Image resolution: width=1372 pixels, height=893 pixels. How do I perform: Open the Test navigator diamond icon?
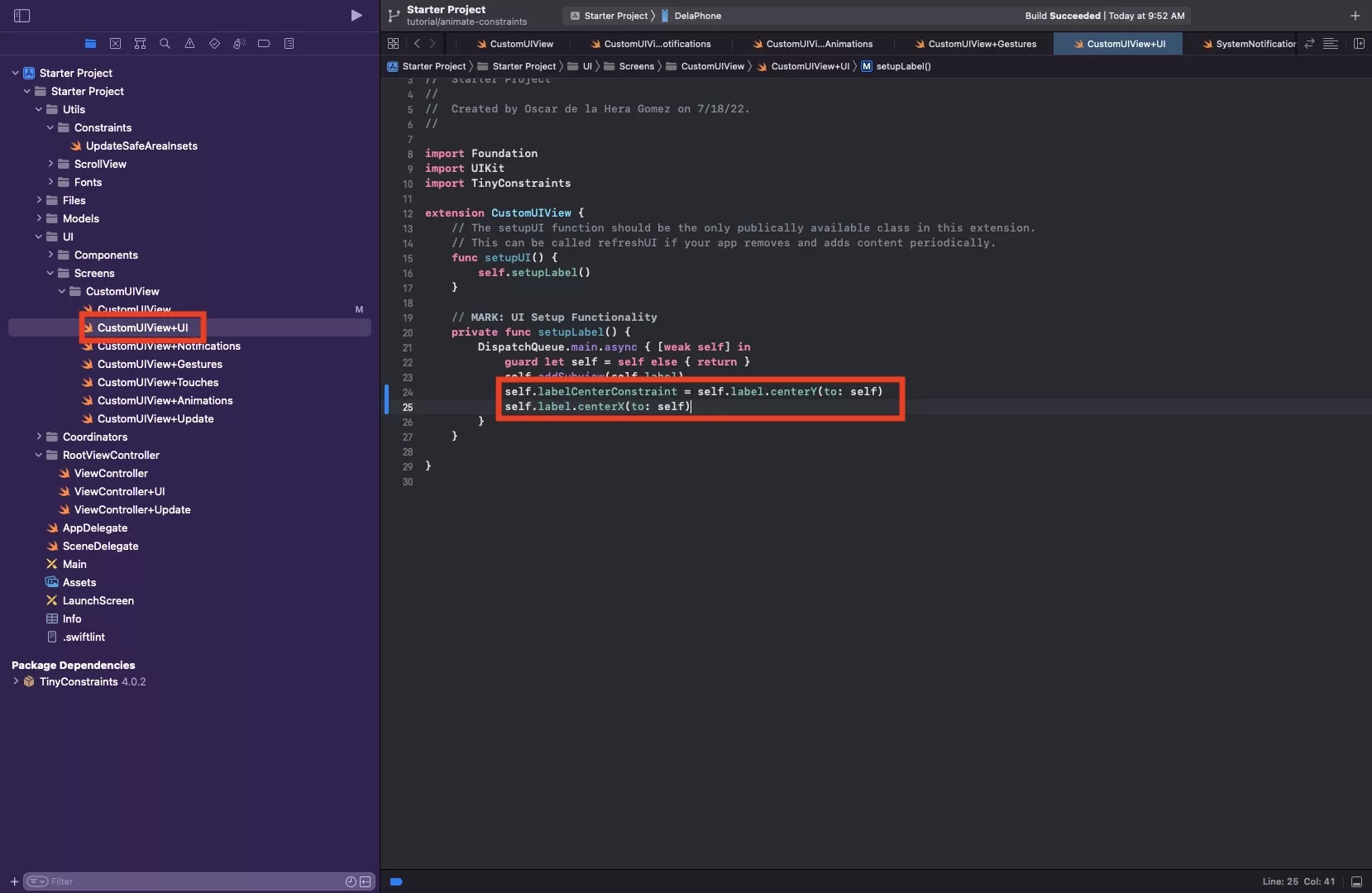pos(215,44)
